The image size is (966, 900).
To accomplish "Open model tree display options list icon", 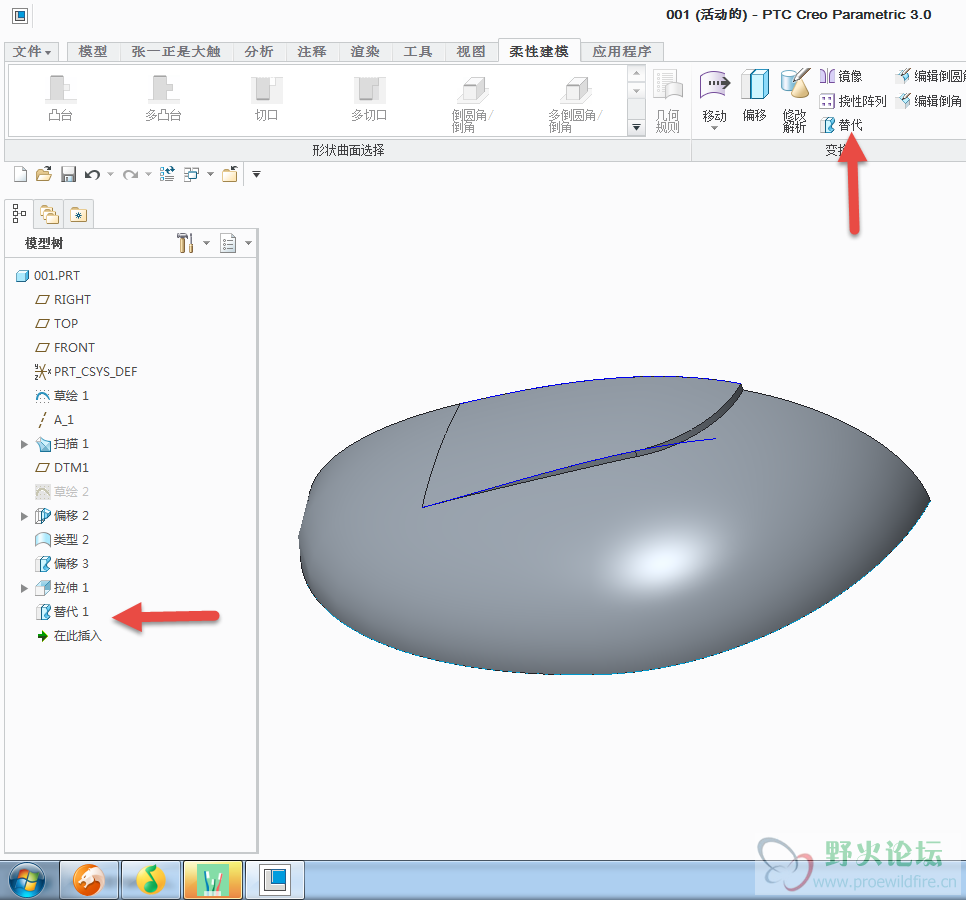I will [228, 243].
